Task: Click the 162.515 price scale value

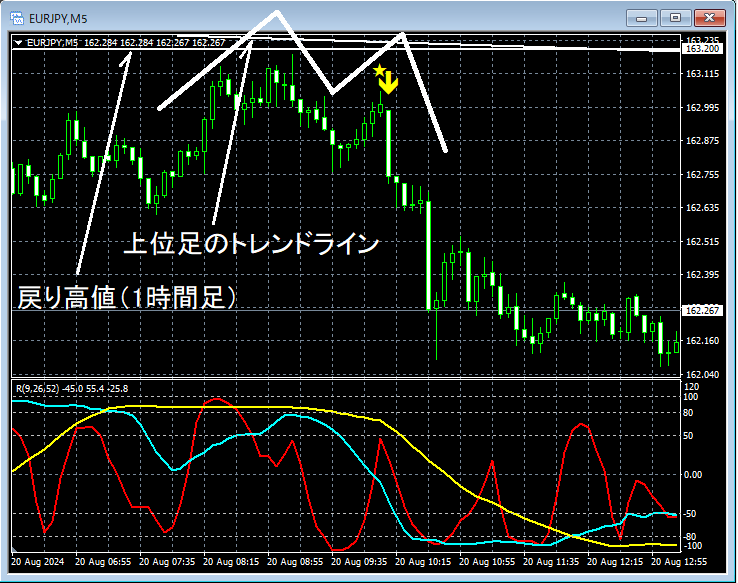Action: 702,241
